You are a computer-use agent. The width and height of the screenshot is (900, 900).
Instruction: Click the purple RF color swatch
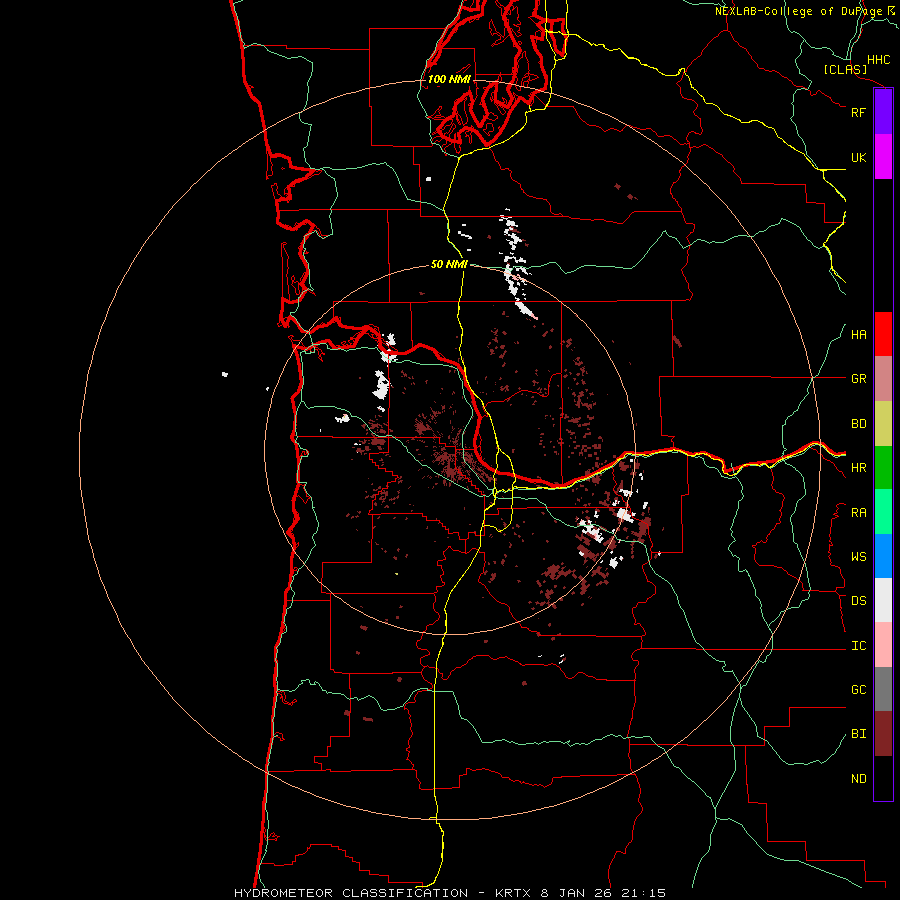pos(883,112)
